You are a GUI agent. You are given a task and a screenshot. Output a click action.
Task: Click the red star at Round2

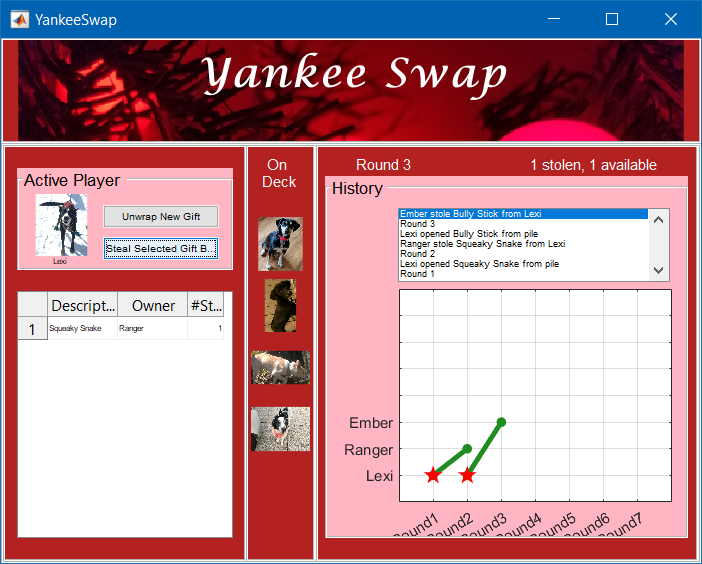(x=467, y=475)
